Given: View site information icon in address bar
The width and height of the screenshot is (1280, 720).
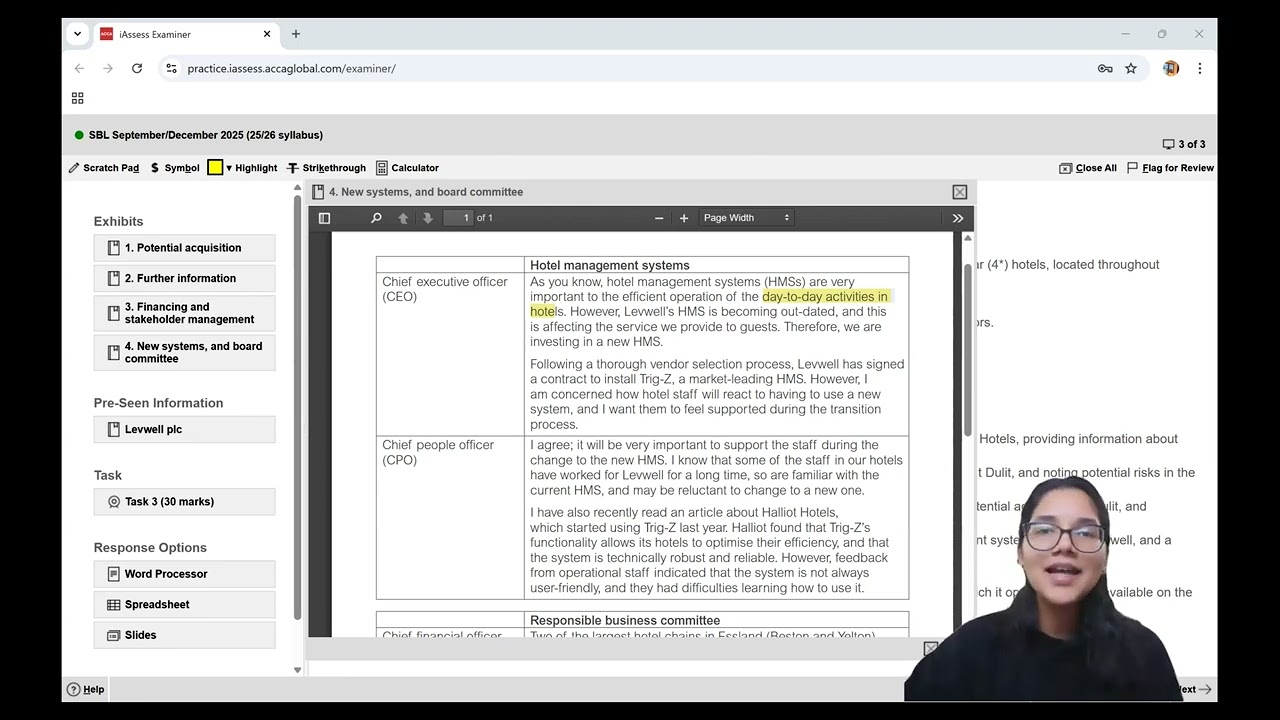Looking at the screenshot, I should point(171,68).
